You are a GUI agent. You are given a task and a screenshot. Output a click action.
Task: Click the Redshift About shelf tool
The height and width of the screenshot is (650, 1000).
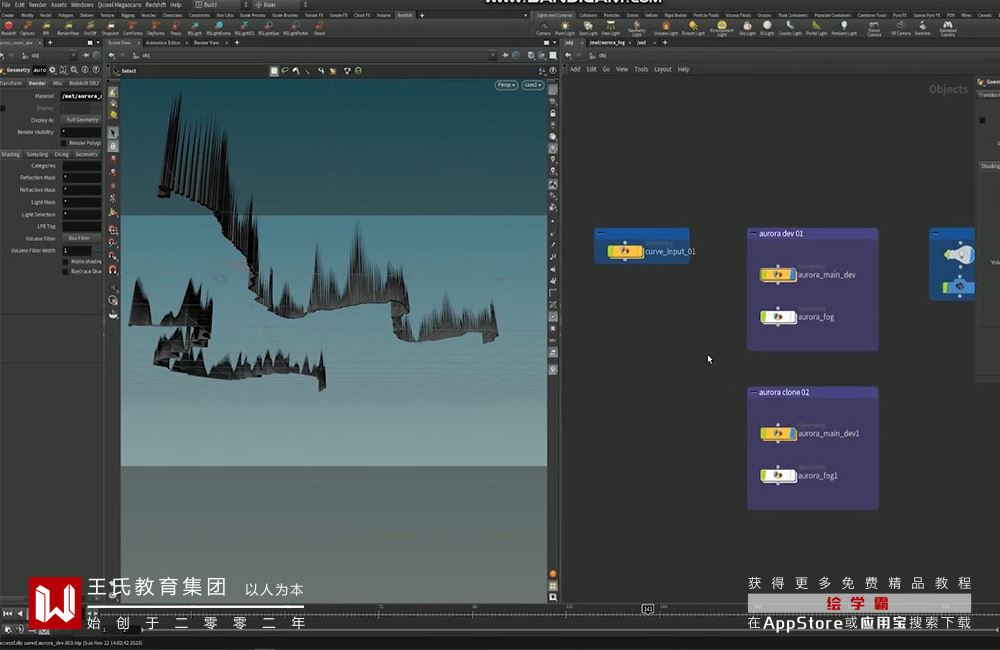[x=320, y=26]
